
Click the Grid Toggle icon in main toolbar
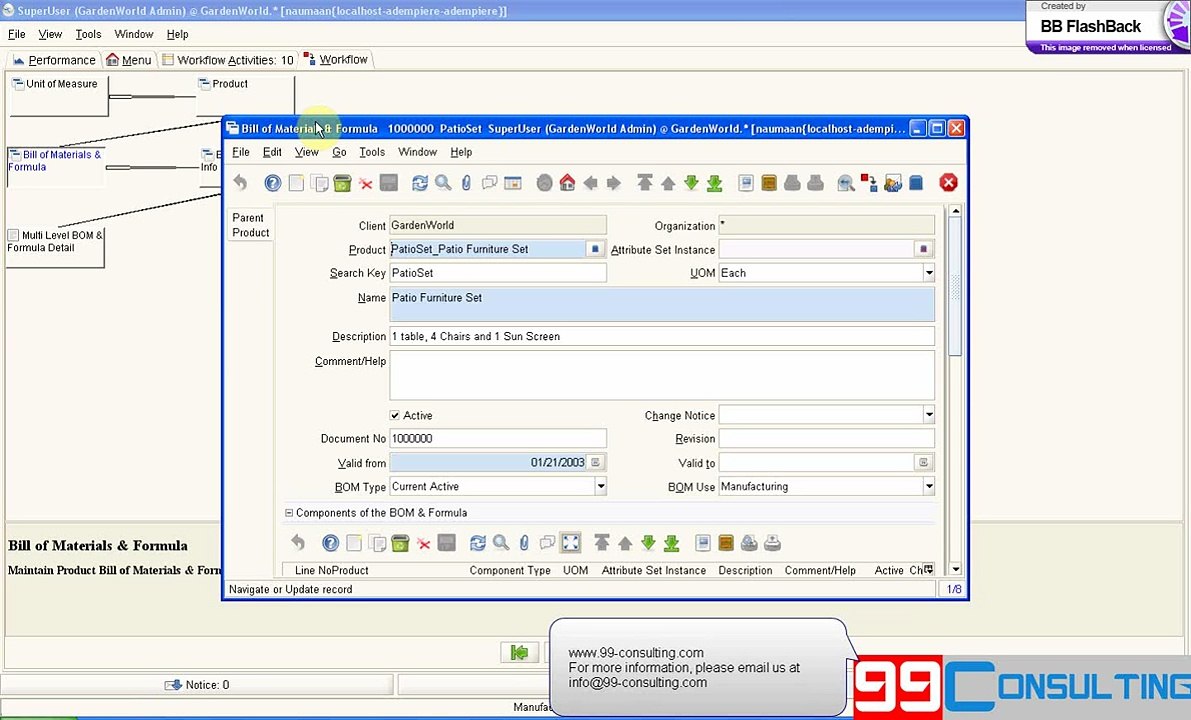(513, 183)
